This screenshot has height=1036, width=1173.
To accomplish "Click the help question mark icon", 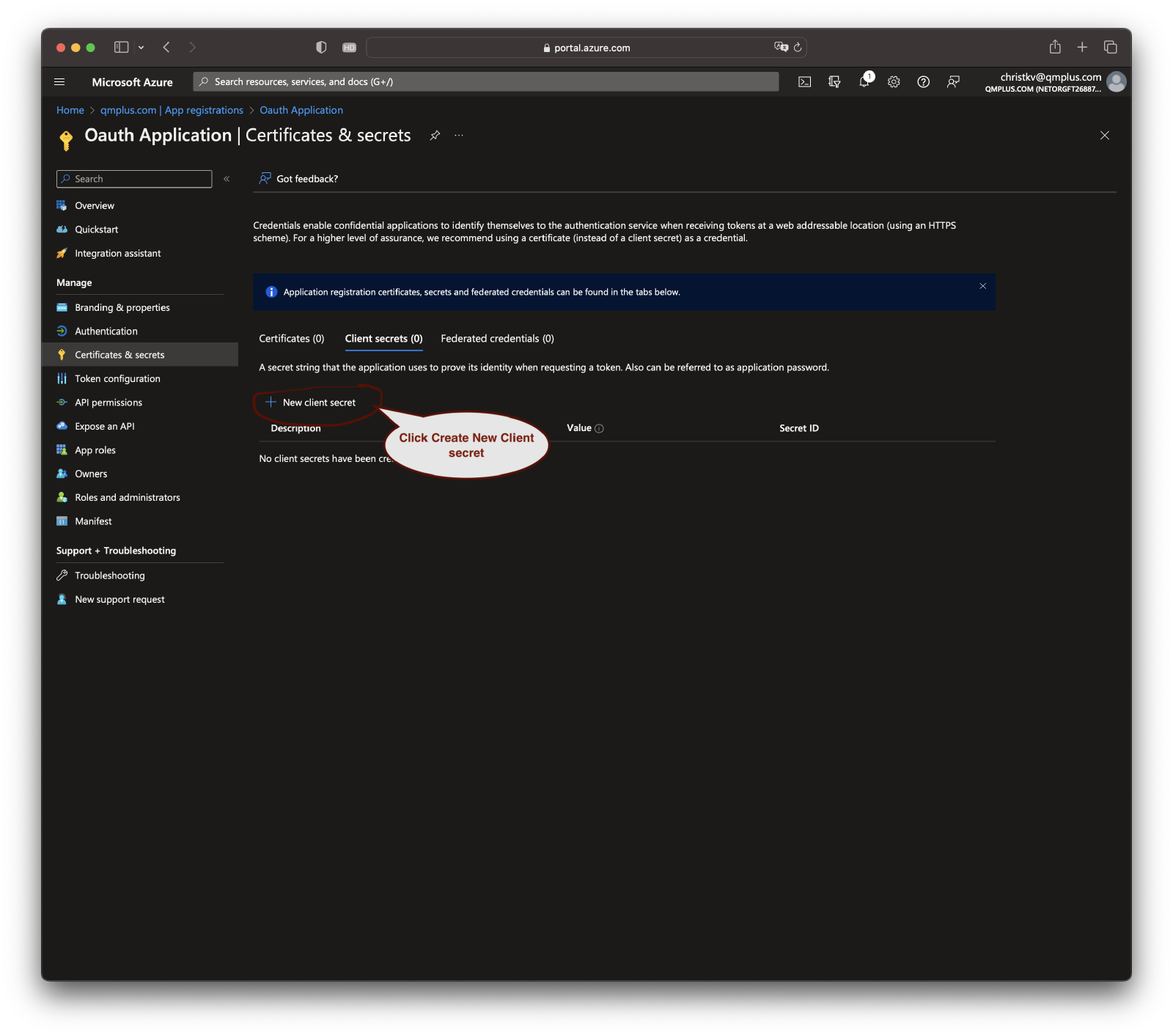I will point(923,82).
